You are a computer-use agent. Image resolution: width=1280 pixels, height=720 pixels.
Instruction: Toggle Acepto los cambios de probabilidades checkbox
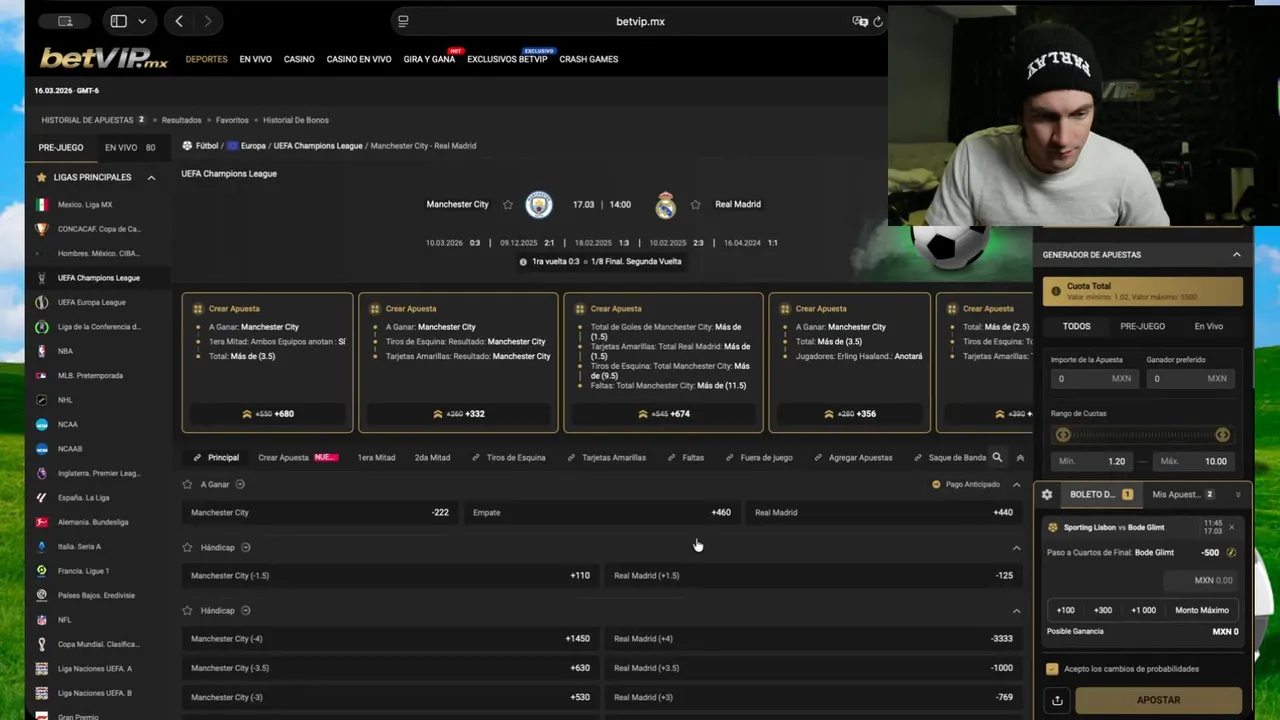click(1052, 669)
